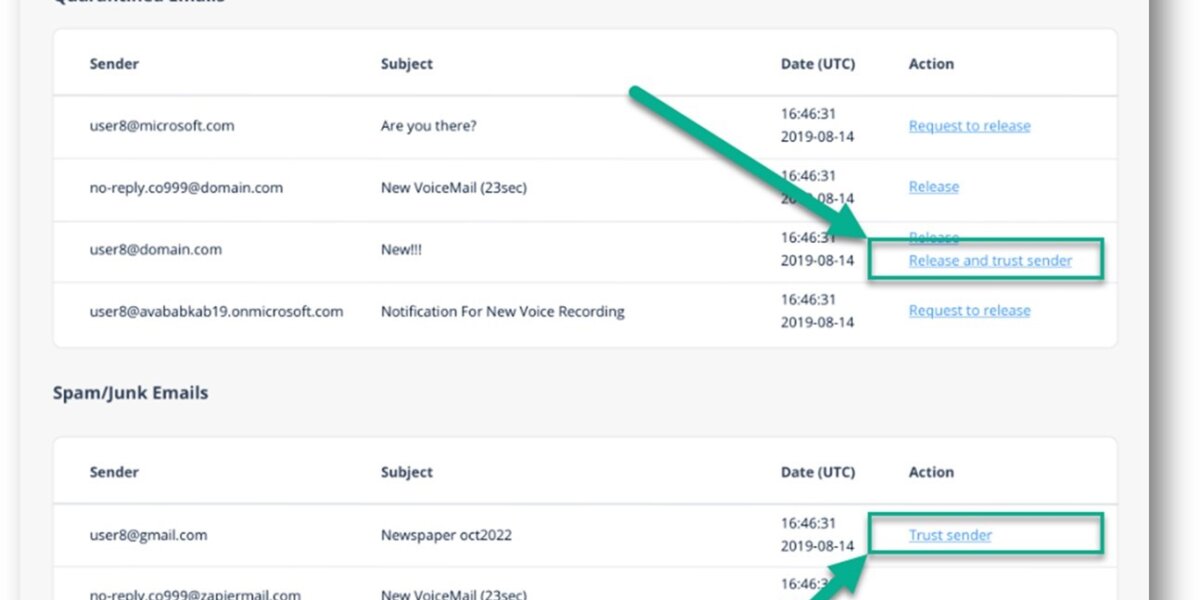The height and width of the screenshot is (600, 1200).
Task: Click the sender user8@microsoft.com
Action: (x=162, y=126)
